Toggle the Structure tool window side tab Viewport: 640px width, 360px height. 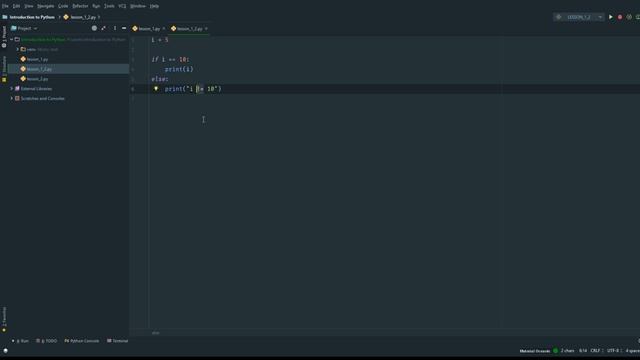(4, 68)
